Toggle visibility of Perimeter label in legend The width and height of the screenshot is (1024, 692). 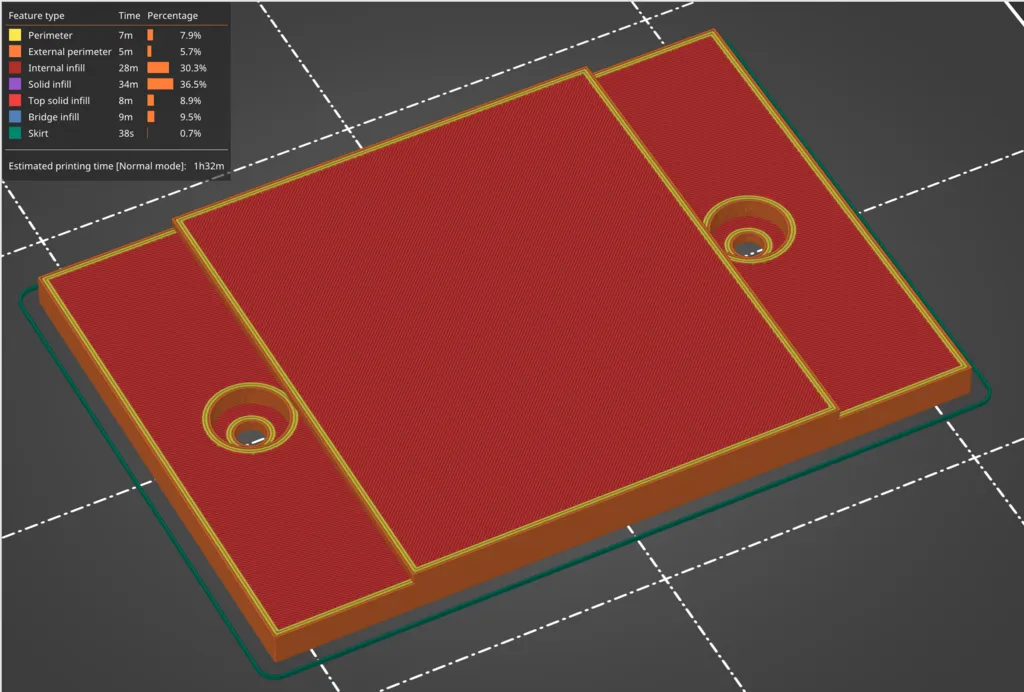[x=50, y=36]
